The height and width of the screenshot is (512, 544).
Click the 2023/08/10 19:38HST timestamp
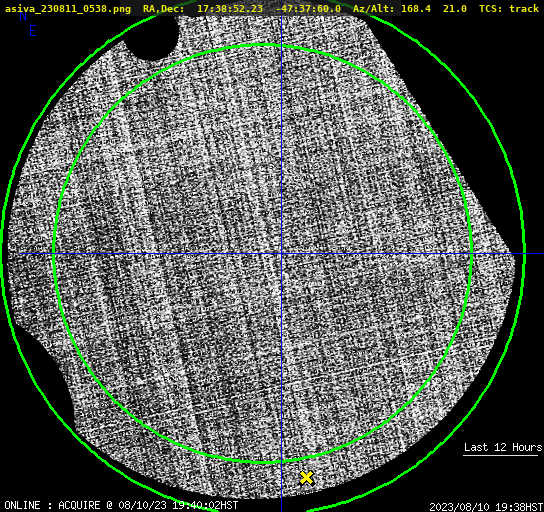click(x=486, y=506)
